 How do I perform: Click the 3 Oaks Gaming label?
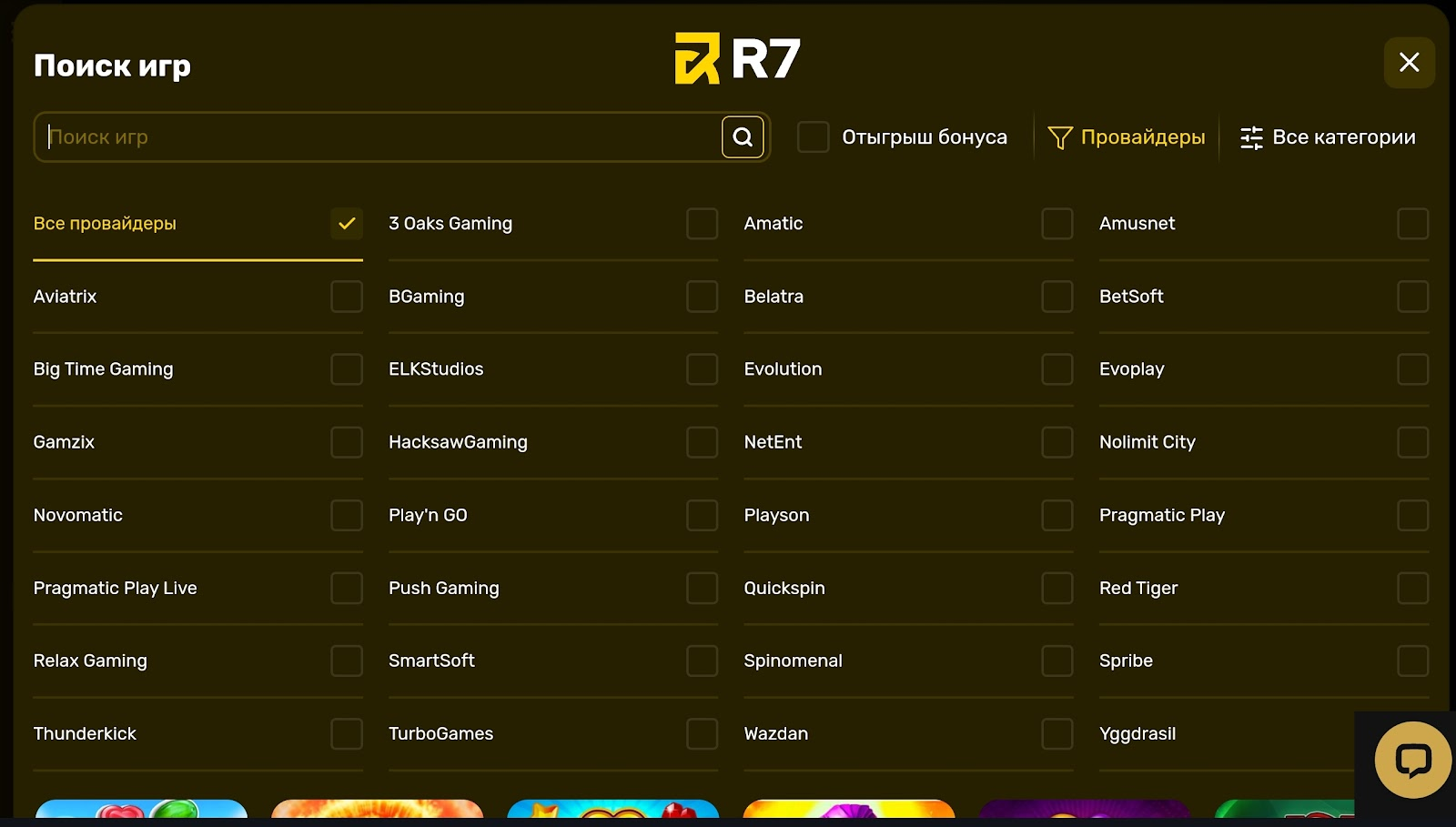[x=450, y=224]
